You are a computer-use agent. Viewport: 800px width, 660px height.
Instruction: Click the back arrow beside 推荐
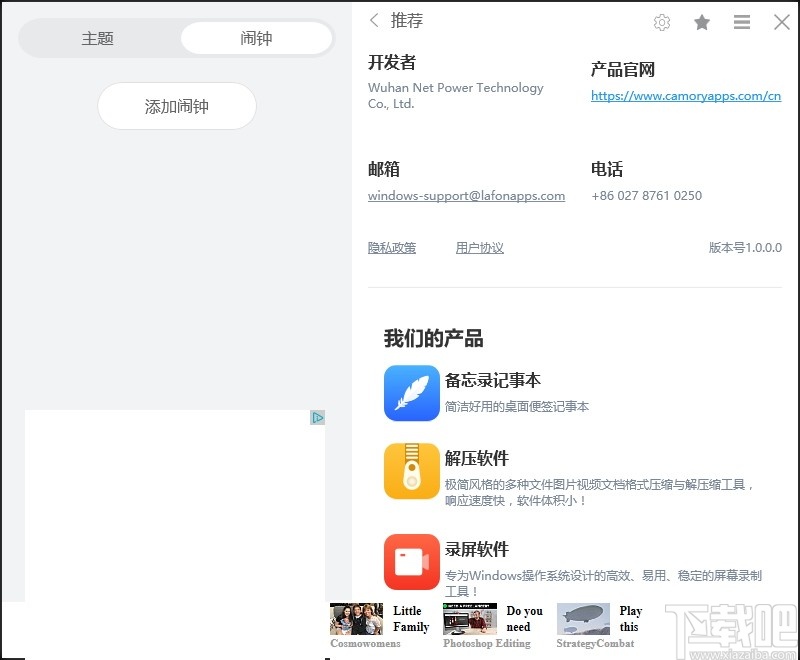click(373, 20)
